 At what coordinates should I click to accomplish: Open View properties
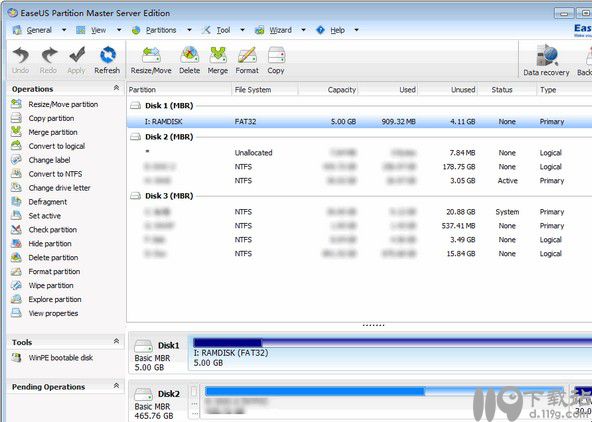[45, 314]
